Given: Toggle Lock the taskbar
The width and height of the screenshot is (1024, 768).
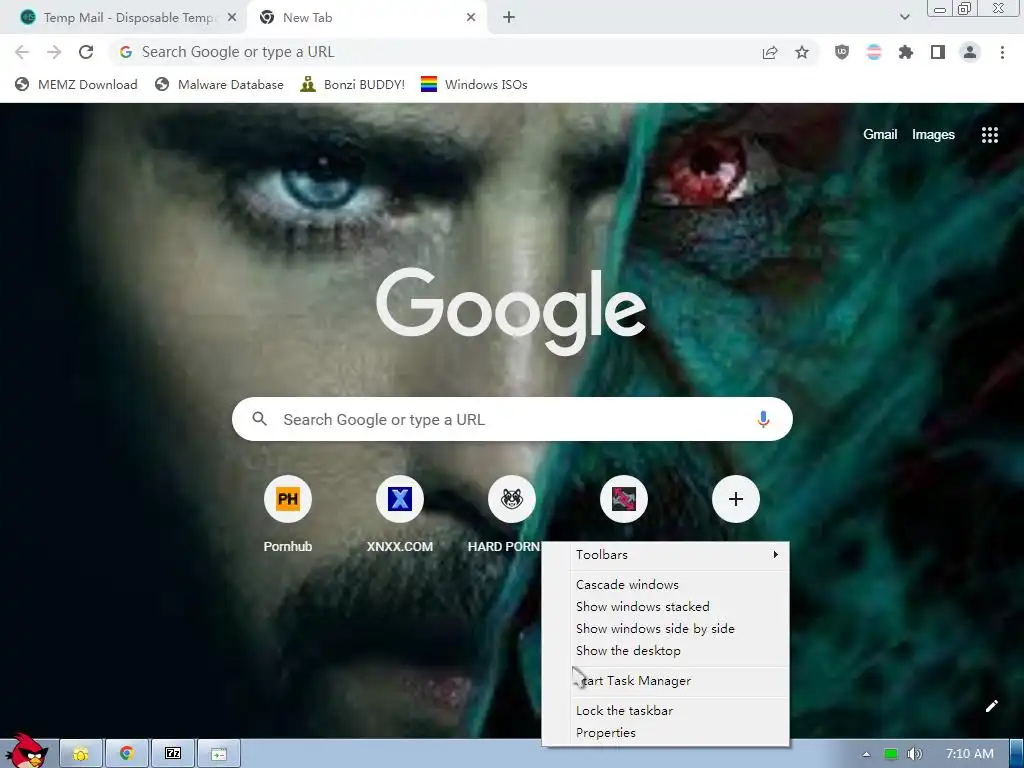Looking at the screenshot, I should point(665,711).
